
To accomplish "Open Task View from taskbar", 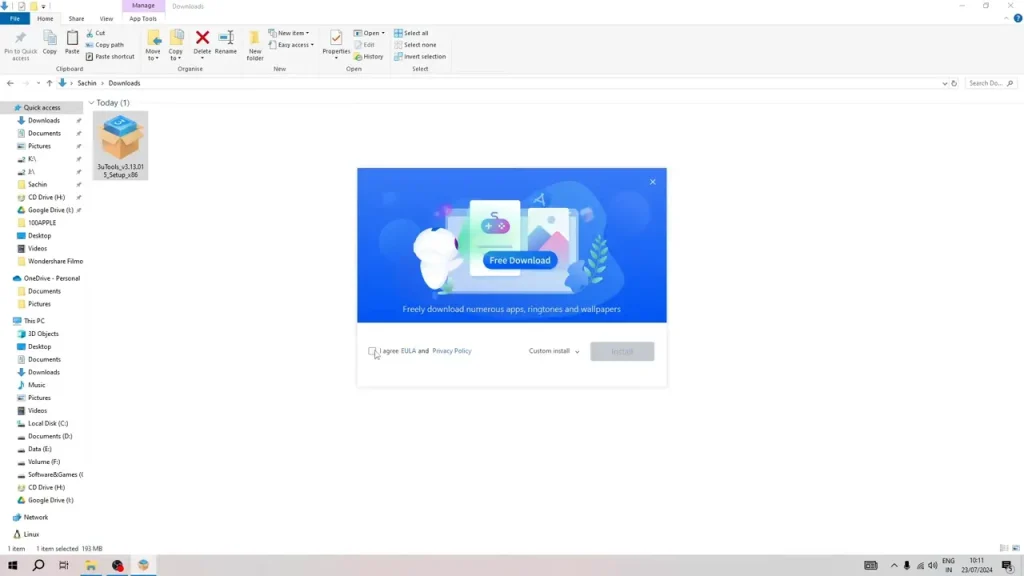I will coord(63,566).
